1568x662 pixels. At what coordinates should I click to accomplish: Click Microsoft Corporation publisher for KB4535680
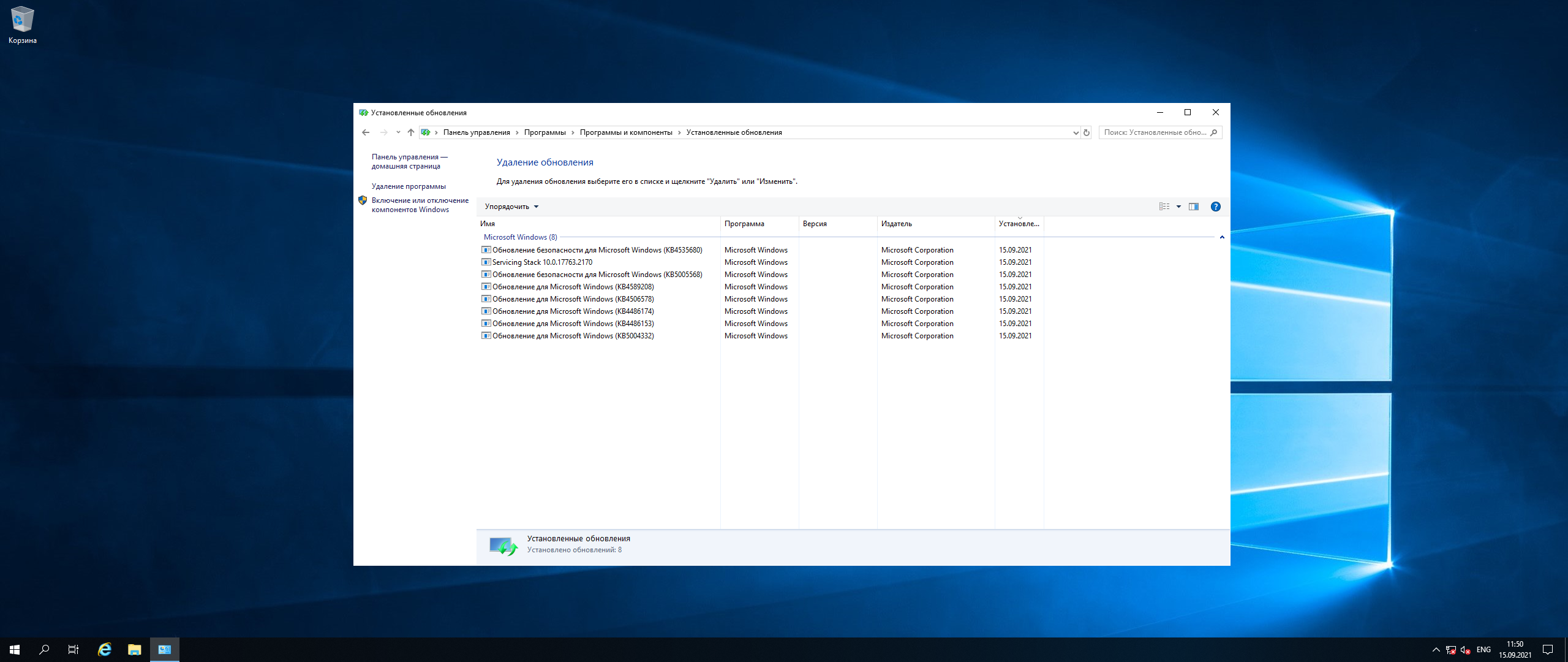(917, 250)
